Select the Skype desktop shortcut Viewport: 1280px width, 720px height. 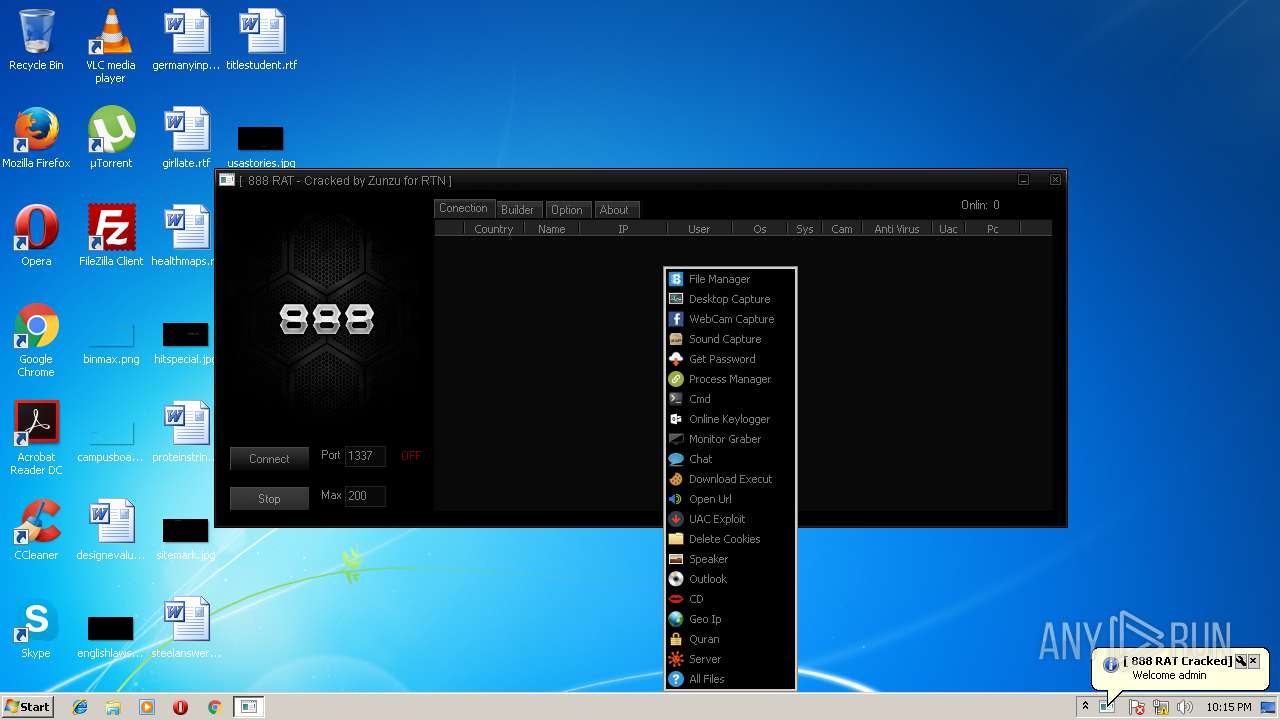pyautogui.click(x=36, y=629)
